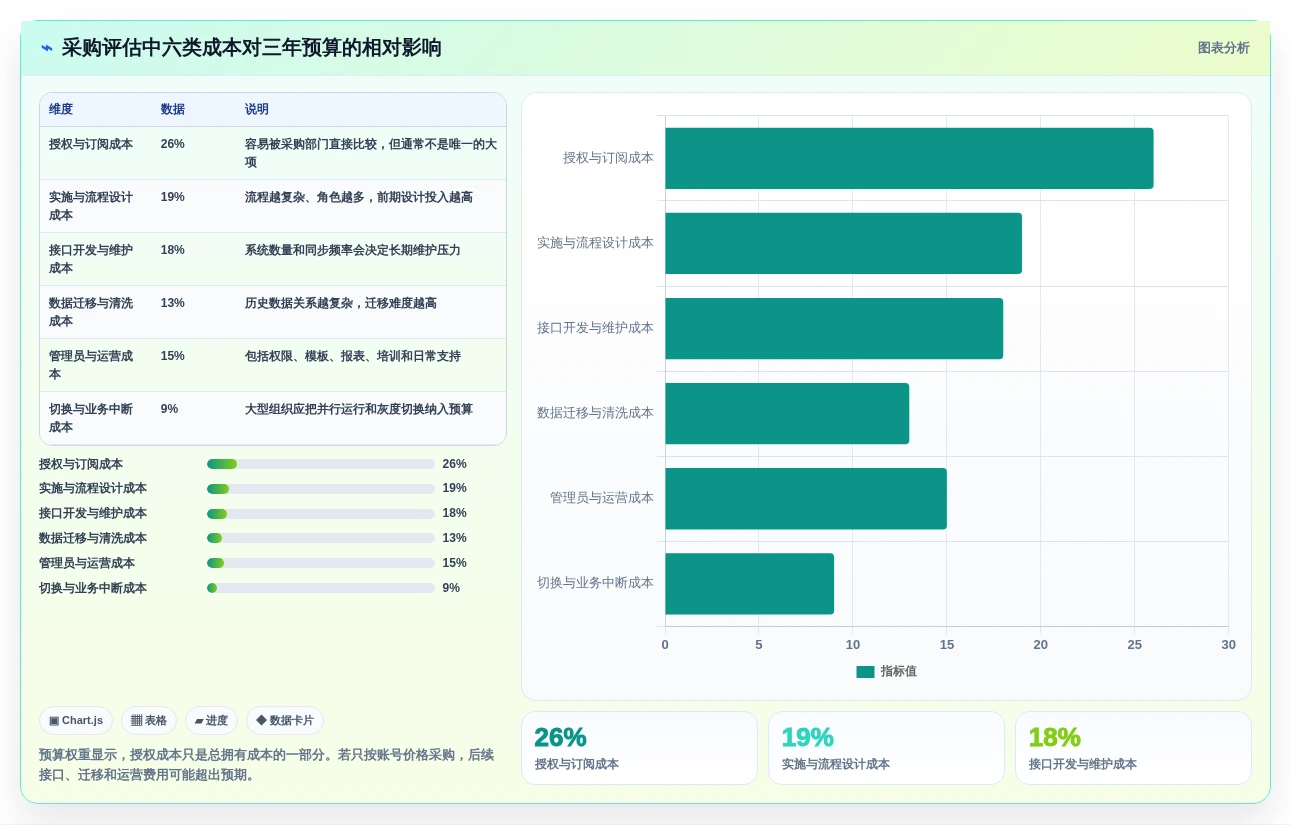Click x-axis tick label 30
The height and width of the screenshot is (825, 1291).
[1228, 645]
